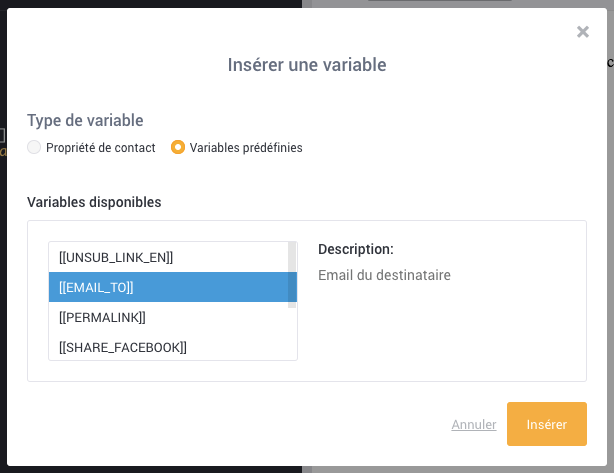Click the Propriété de contact label text
This screenshot has width=614, height=473.
tap(101, 148)
